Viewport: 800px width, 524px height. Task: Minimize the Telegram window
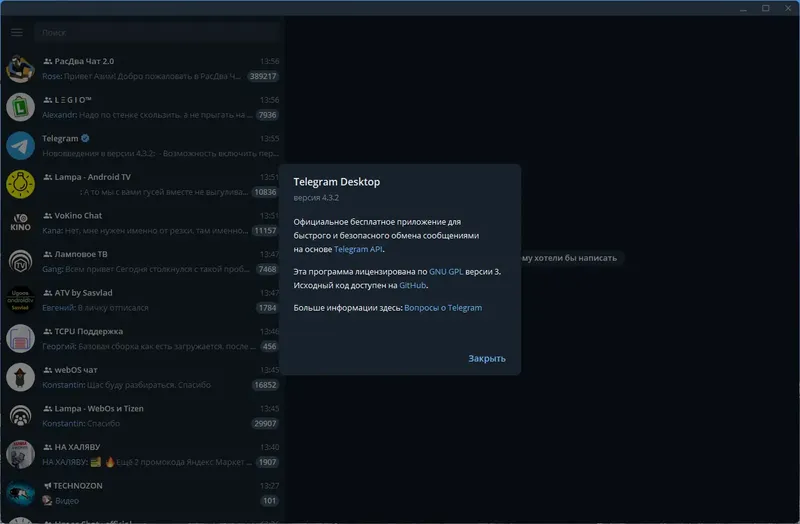pos(743,8)
